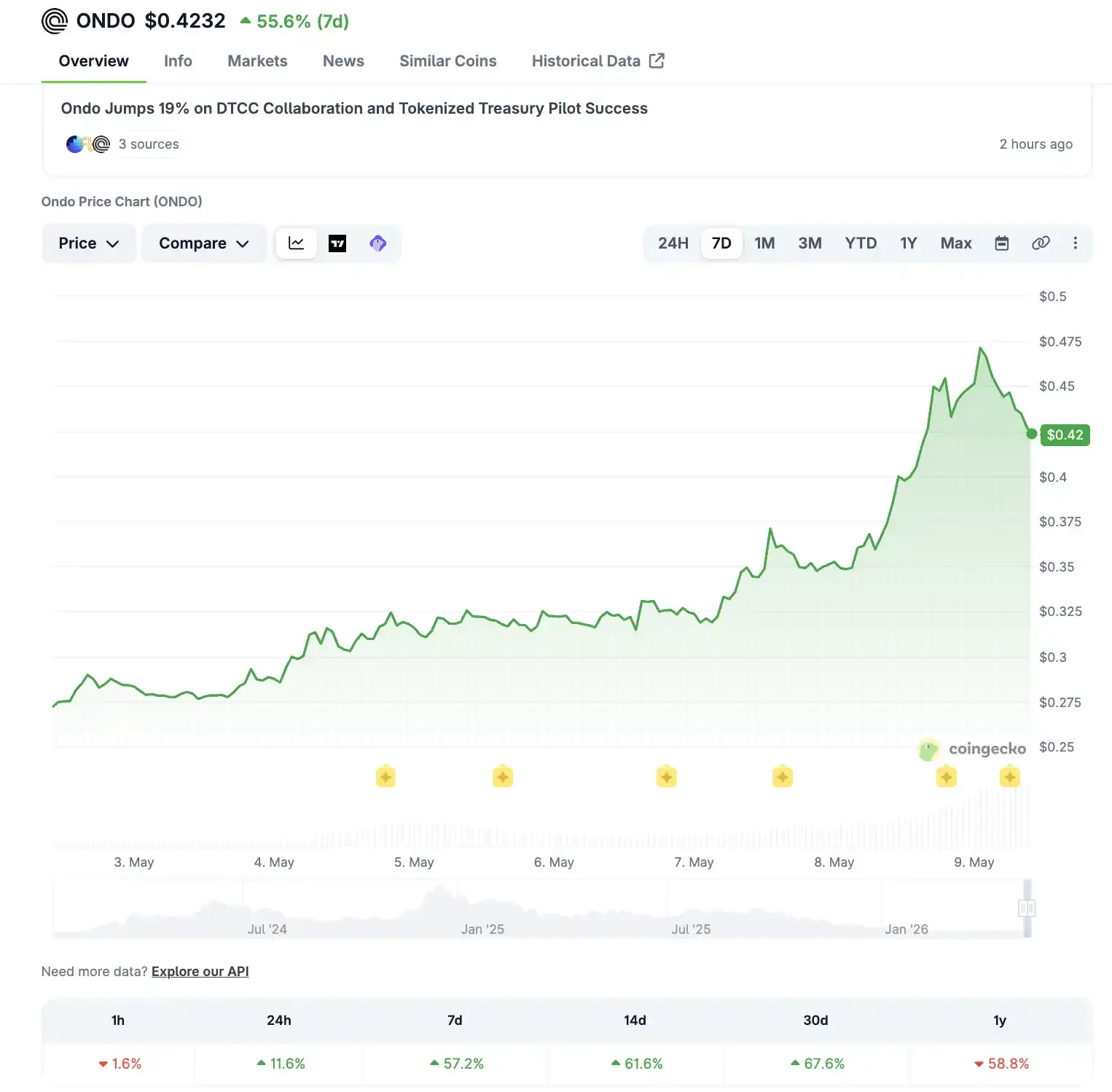Open the Overview tab
This screenshot has height=1092, width=1112.
coord(94,61)
